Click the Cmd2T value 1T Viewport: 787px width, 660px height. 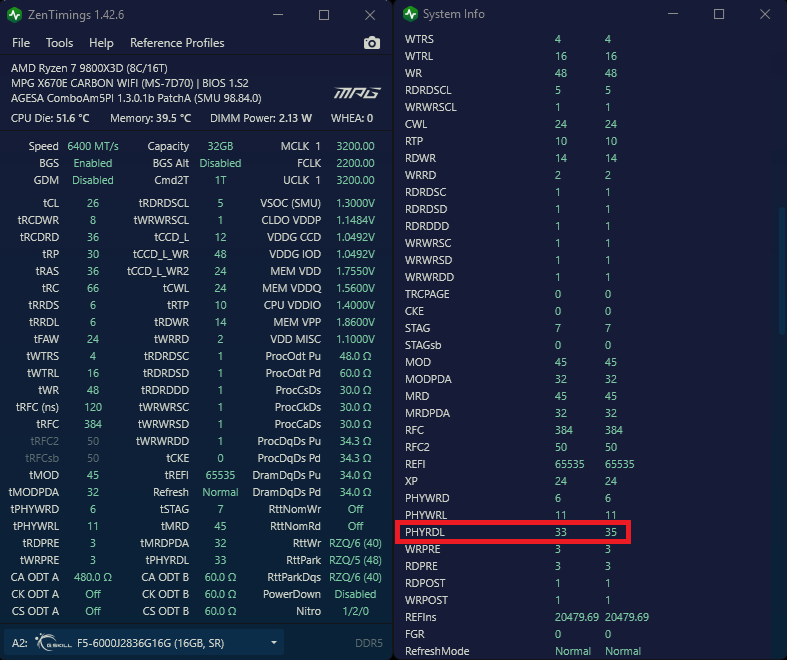point(220,180)
